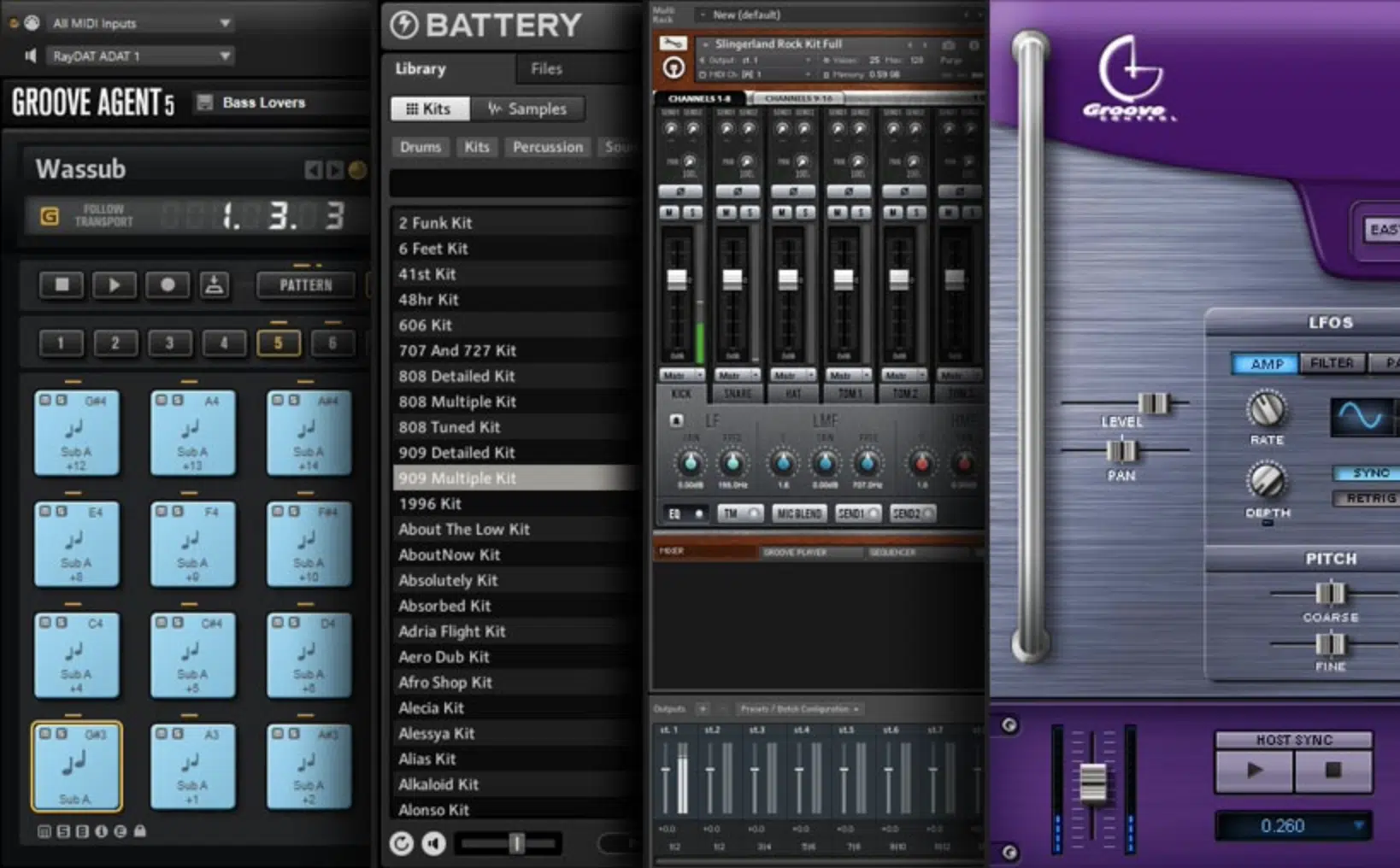Click the audio output speaker icon
Viewport: 1400px width, 868px height.
pyautogui.click(x=31, y=56)
